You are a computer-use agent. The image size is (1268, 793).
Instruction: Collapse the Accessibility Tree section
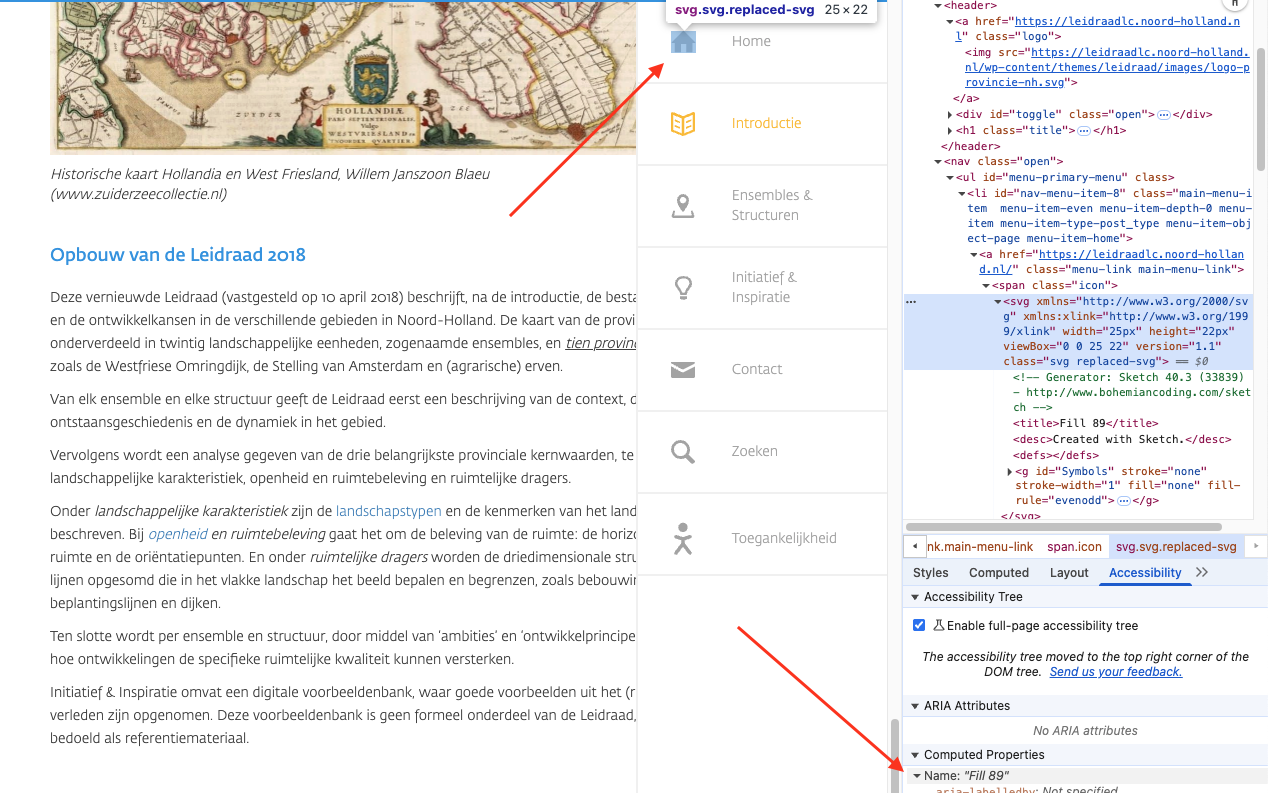coord(914,597)
